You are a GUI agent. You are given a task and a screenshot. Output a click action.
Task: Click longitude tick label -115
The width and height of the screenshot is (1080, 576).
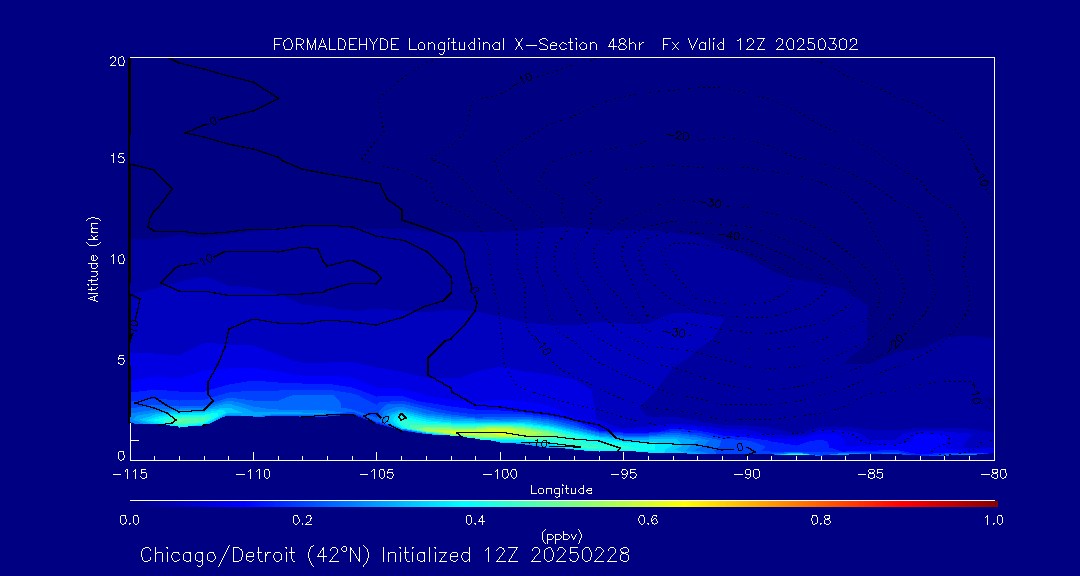(130, 474)
